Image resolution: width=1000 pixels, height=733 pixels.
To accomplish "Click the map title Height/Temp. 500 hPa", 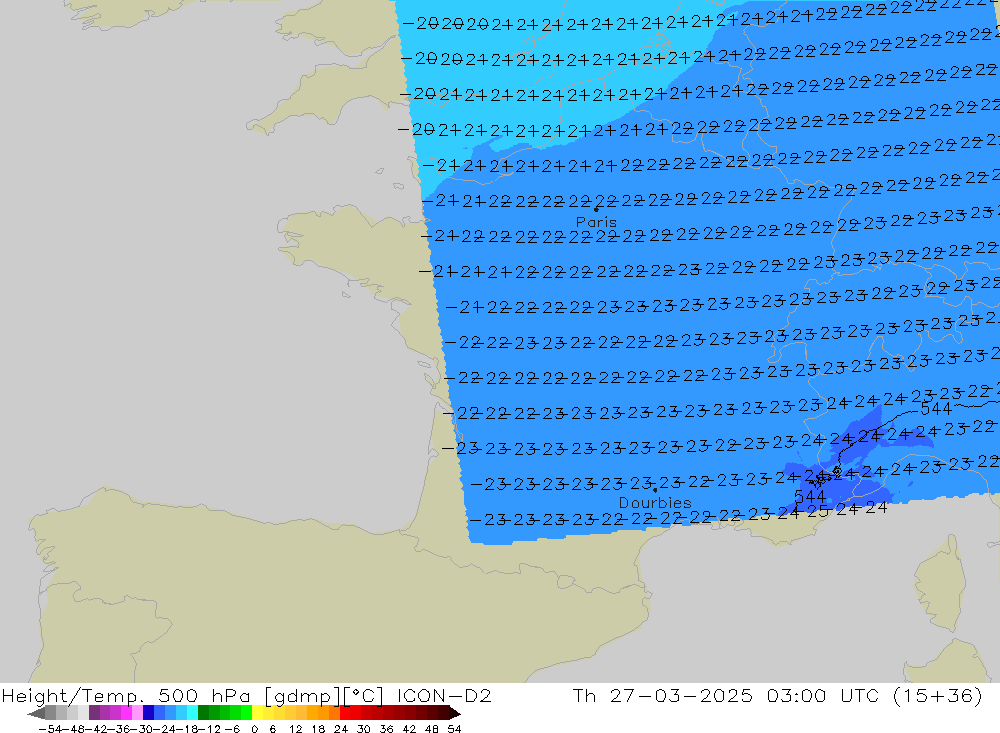I will [x=126, y=695].
